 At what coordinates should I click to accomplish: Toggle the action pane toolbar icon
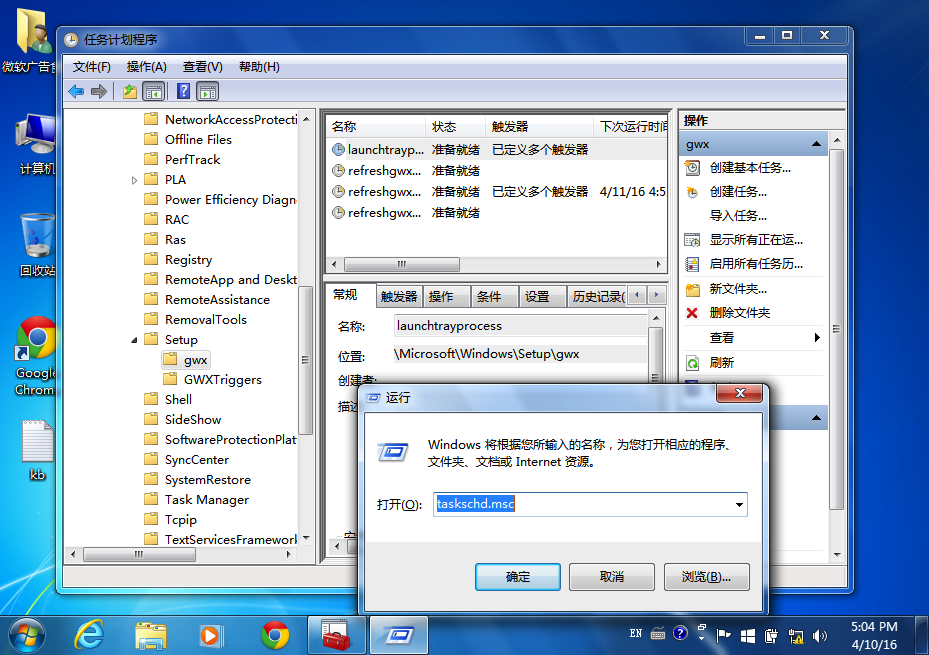(x=208, y=91)
